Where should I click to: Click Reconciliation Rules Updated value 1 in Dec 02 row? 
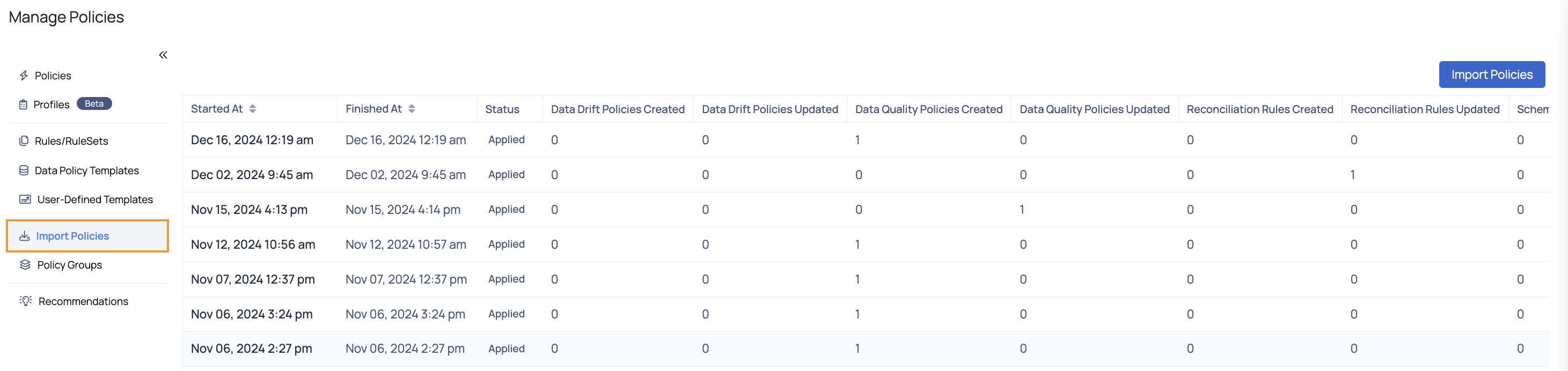coord(1352,175)
